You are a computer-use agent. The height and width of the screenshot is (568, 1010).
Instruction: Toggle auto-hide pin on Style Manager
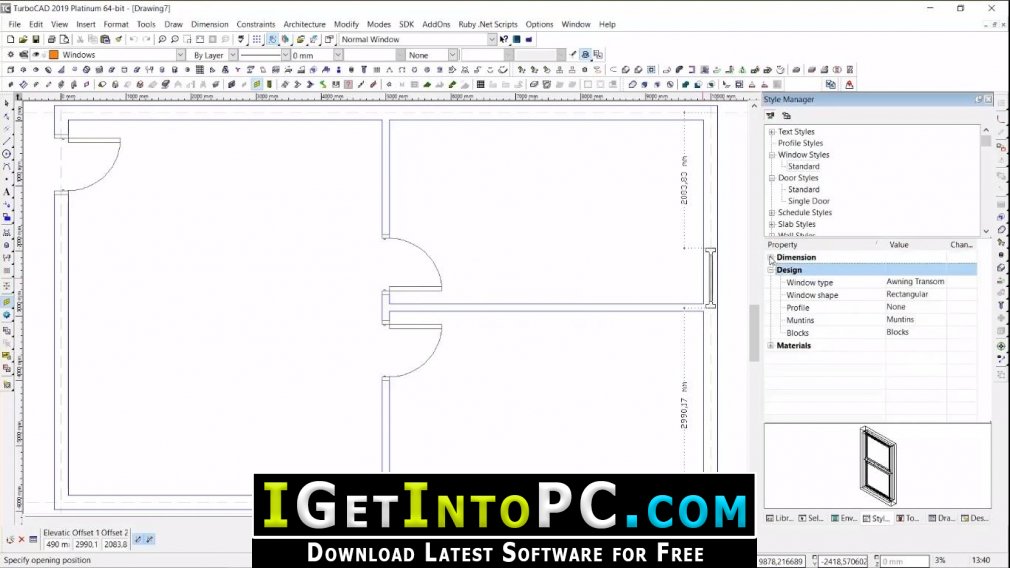click(978, 99)
